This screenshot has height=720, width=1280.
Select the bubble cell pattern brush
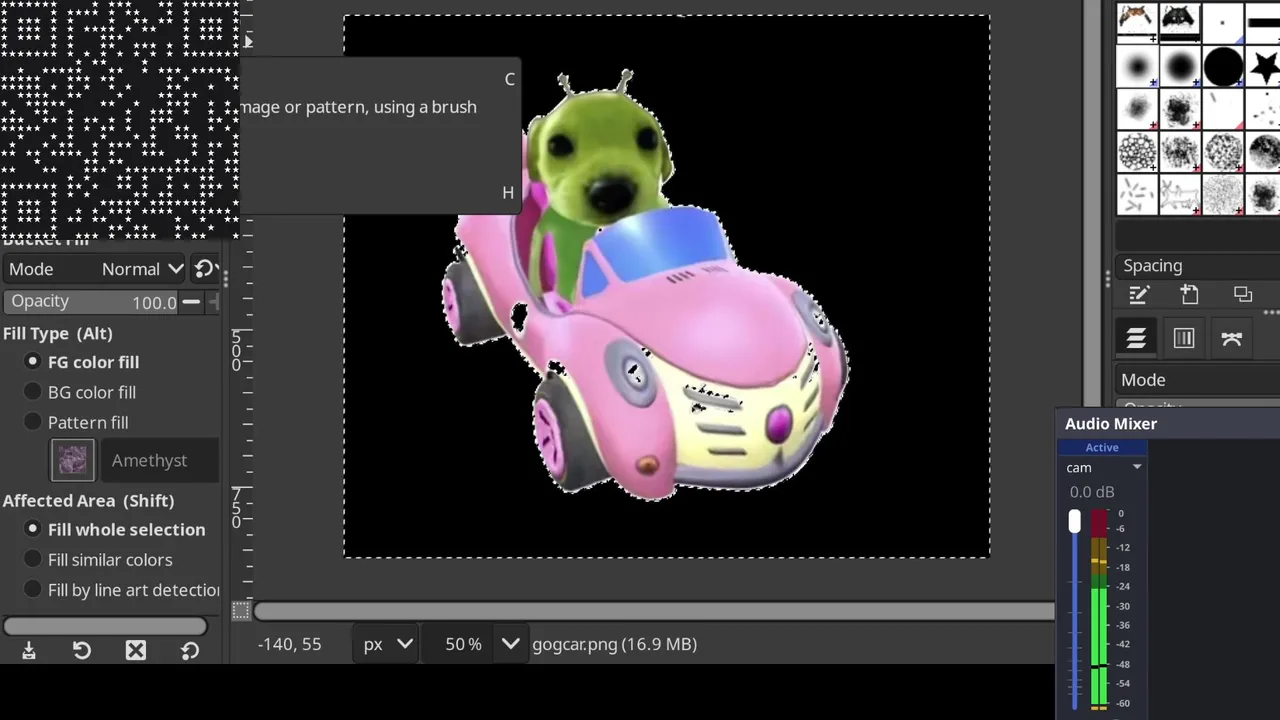coord(1137,153)
